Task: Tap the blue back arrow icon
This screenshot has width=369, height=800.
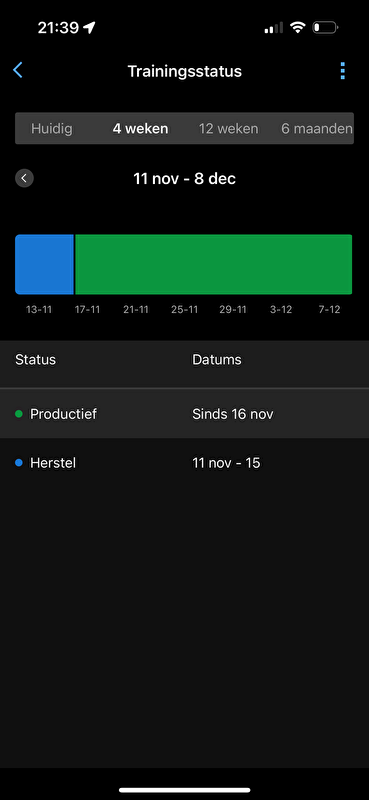Action: click(18, 70)
